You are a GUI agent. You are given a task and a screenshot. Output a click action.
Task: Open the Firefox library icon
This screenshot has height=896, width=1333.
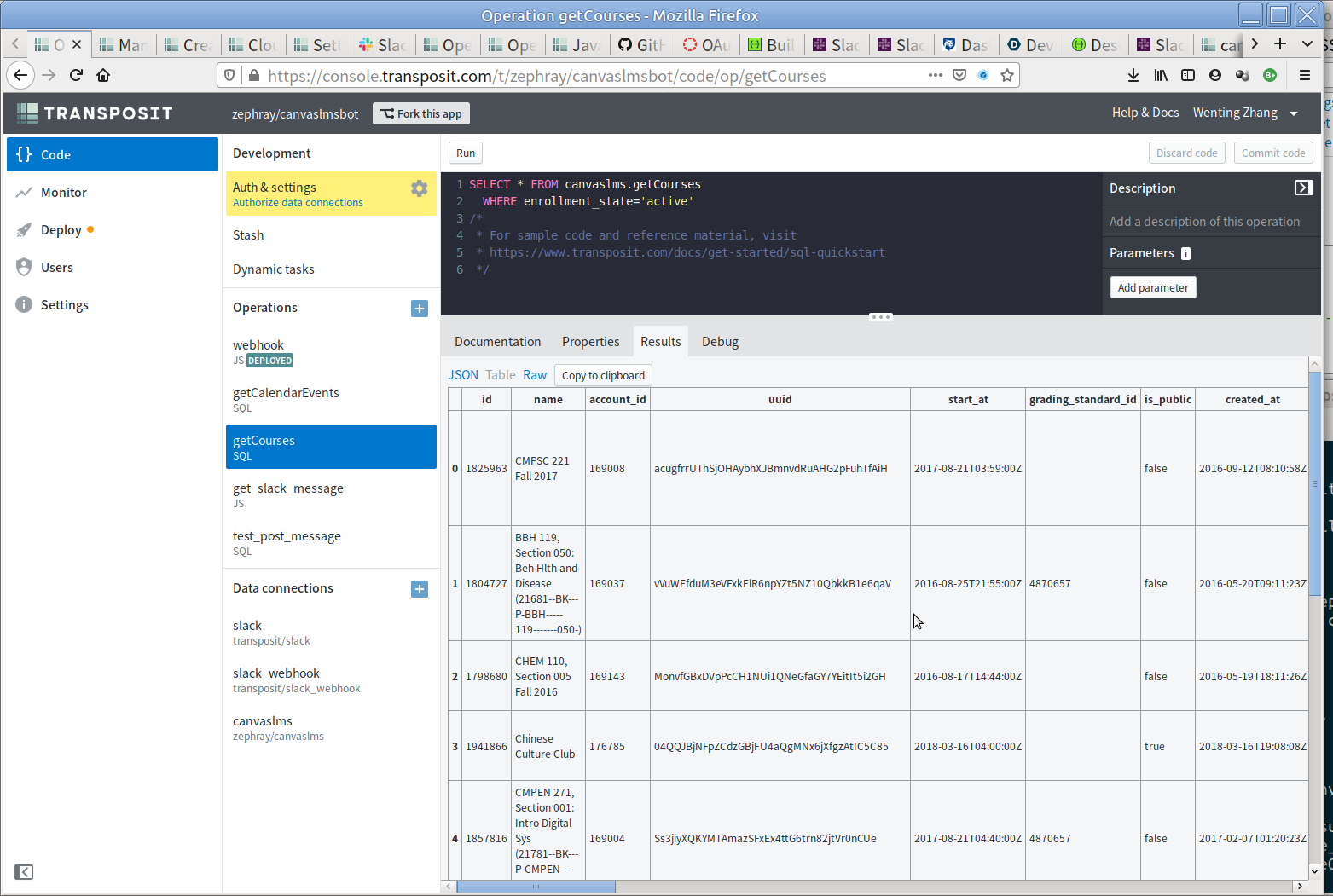[x=1161, y=75]
